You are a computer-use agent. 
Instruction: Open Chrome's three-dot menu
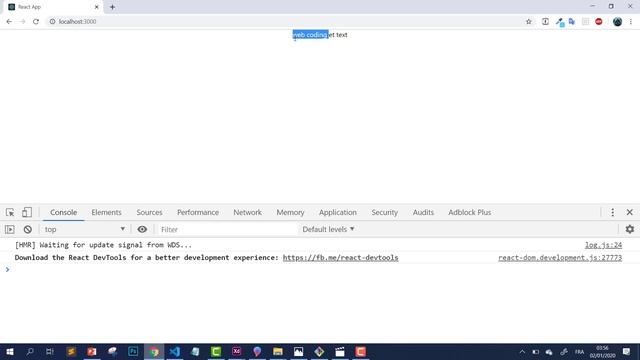(631, 22)
